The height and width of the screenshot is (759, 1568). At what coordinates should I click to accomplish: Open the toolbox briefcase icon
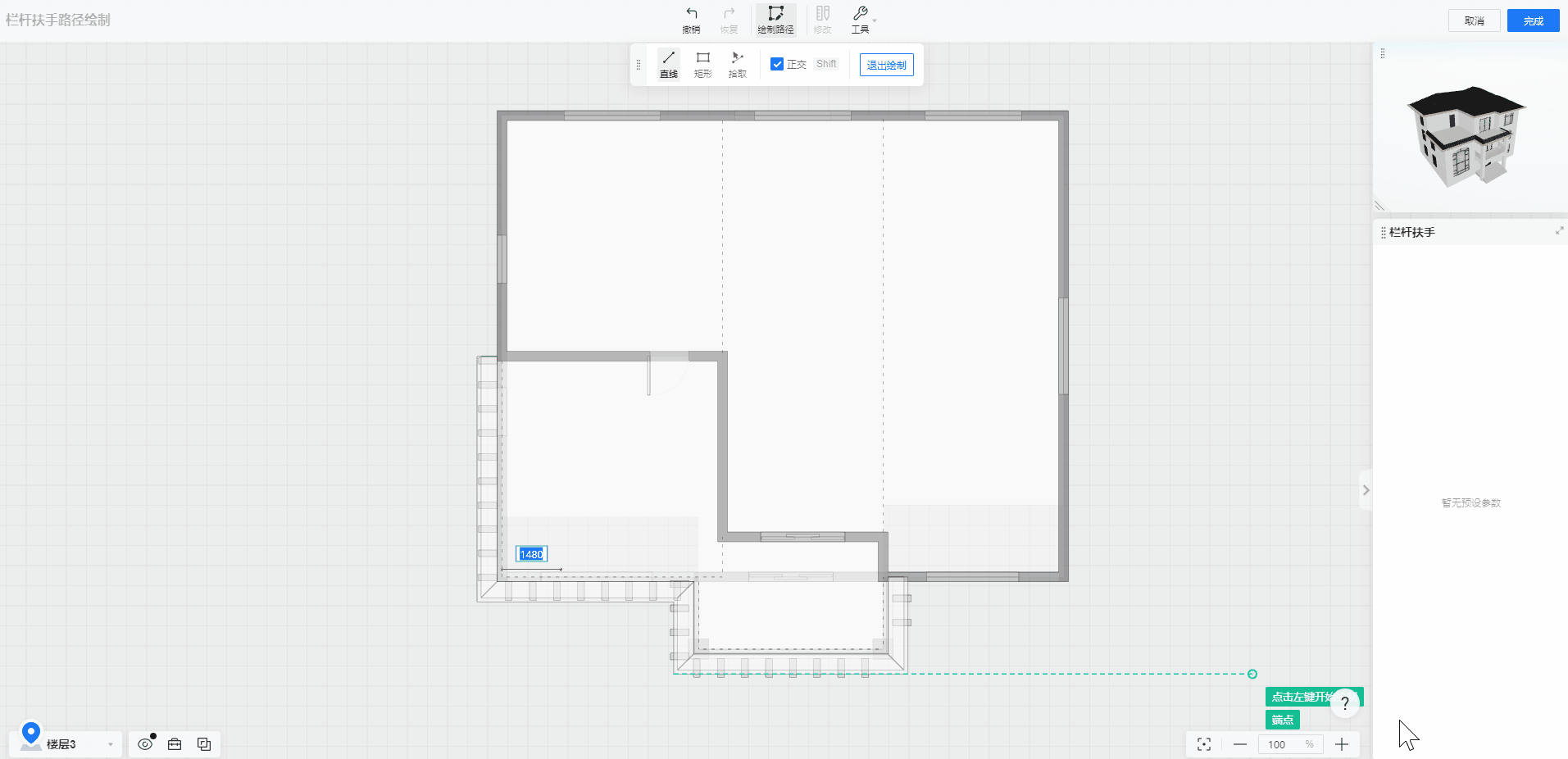(175, 744)
